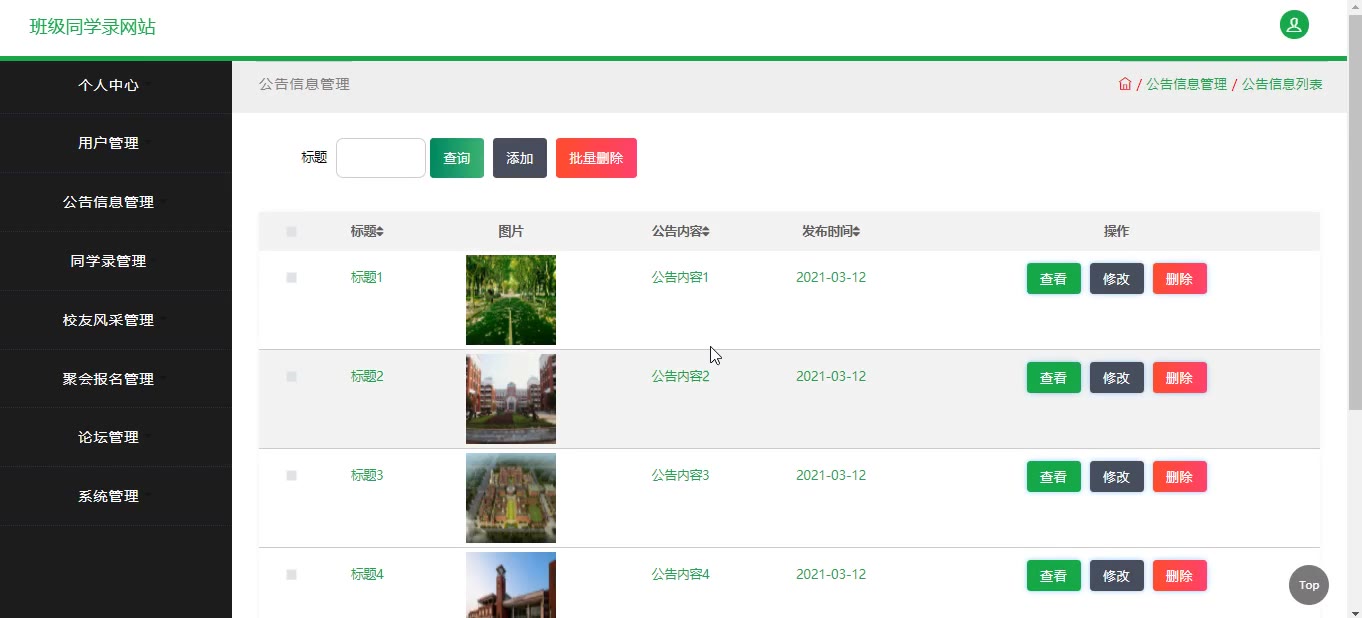Click the scrollbar down arrow
The width and height of the screenshot is (1362, 618).
pos(1355,610)
